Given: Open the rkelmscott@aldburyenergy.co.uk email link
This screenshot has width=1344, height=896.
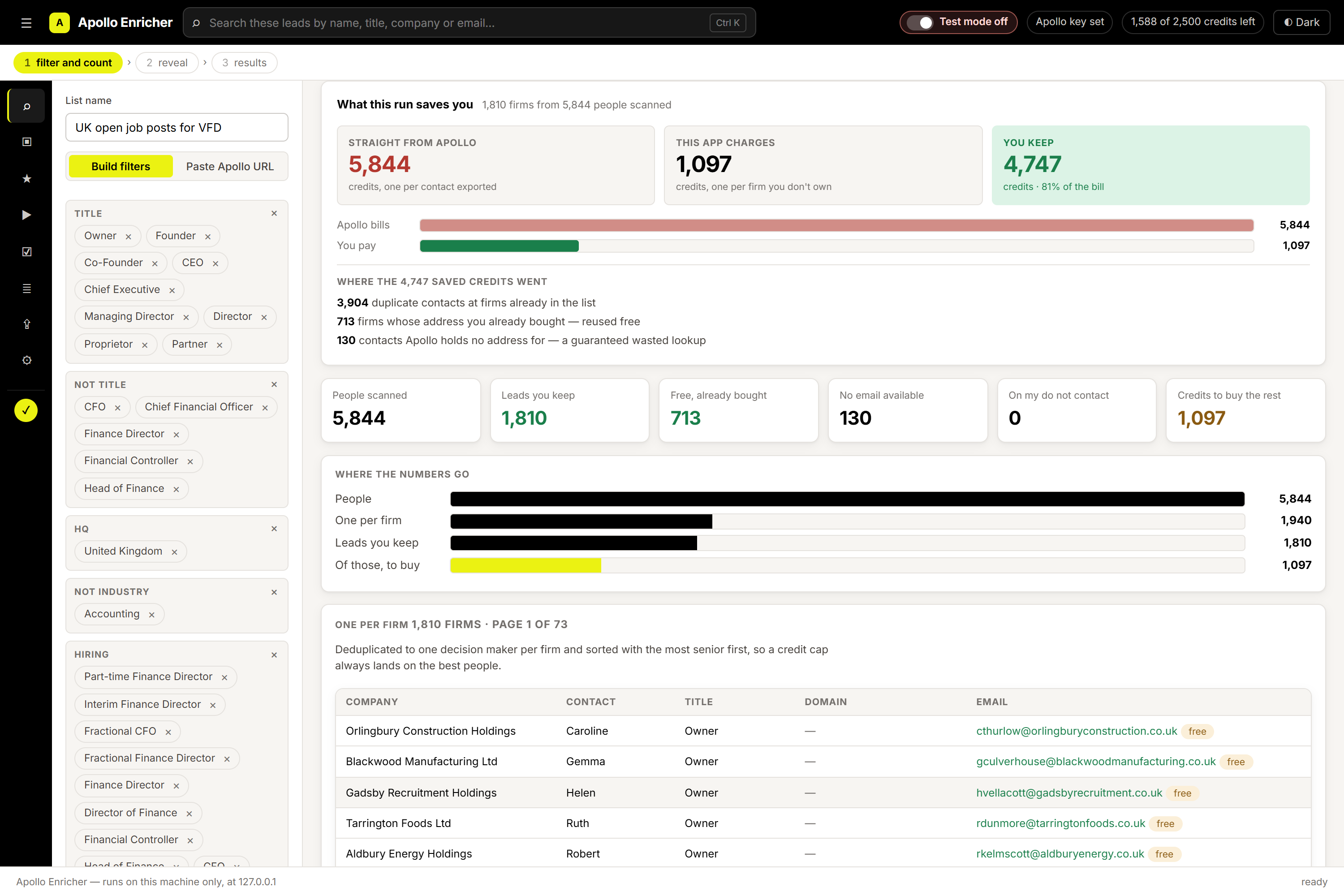Looking at the screenshot, I should point(1060,854).
